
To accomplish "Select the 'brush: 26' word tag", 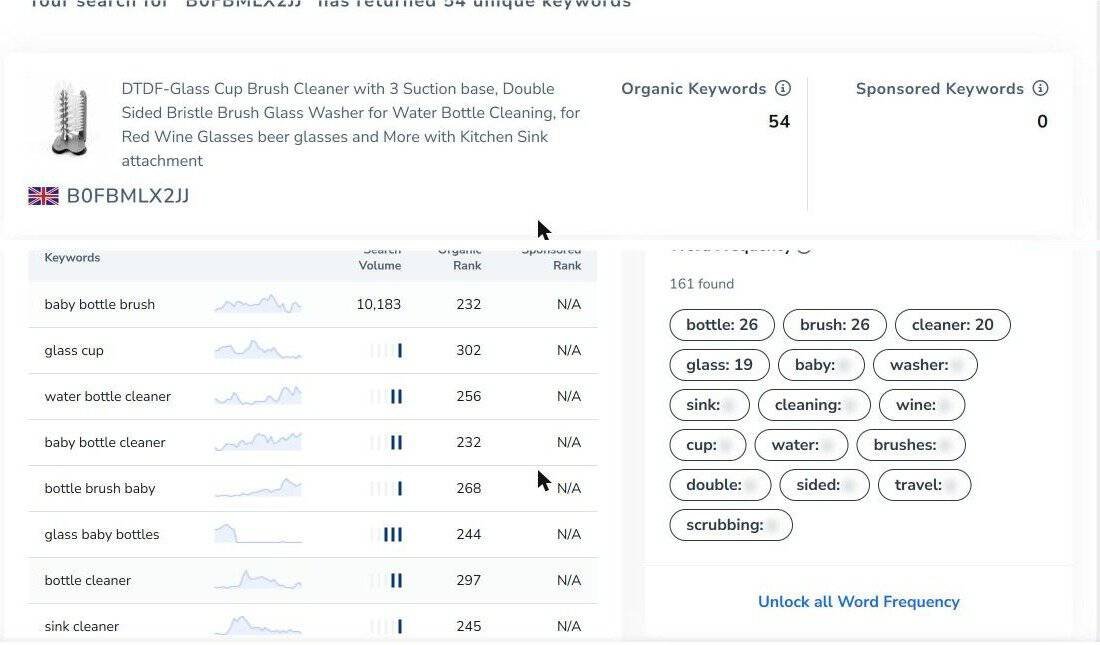I will [834, 325].
